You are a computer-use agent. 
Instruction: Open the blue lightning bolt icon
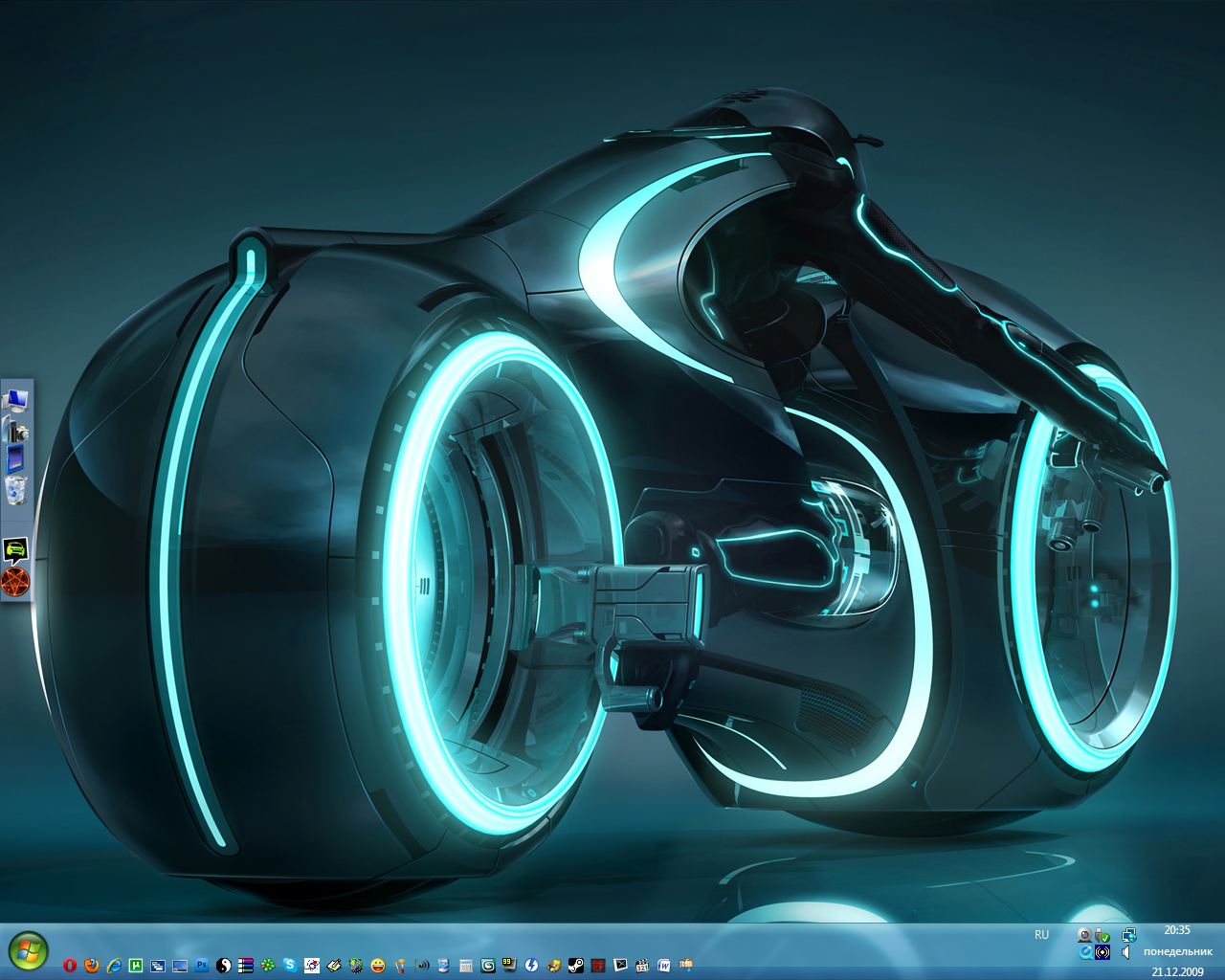coord(531,965)
